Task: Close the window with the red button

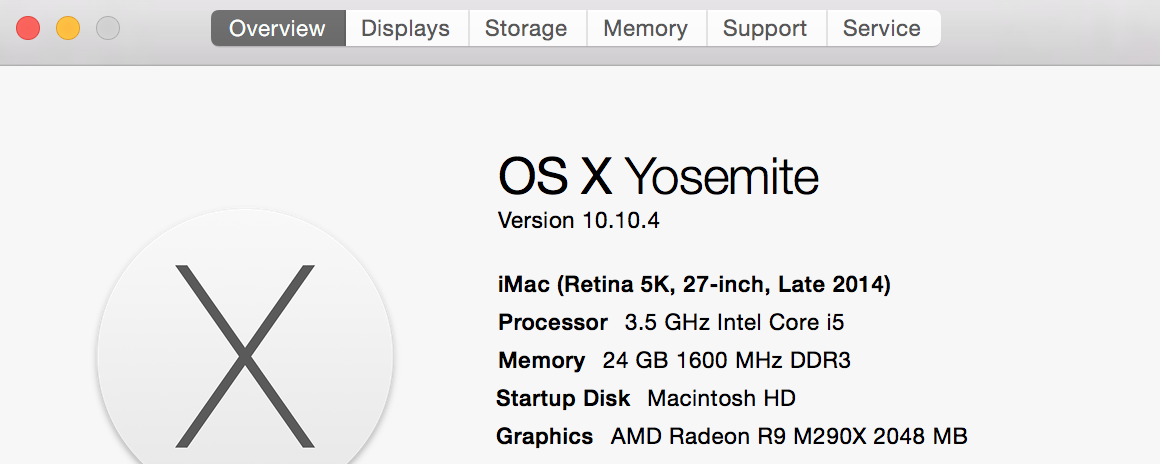Action: tap(28, 29)
